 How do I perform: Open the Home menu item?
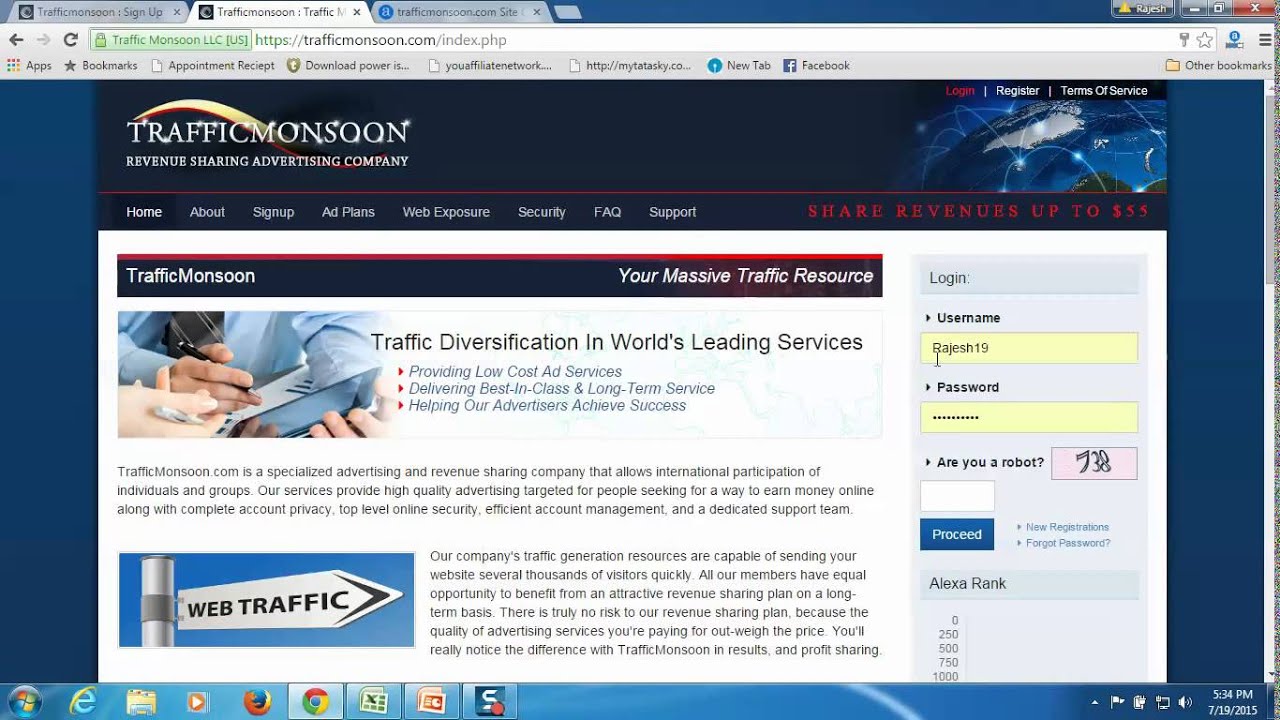click(x=144, y=212)
